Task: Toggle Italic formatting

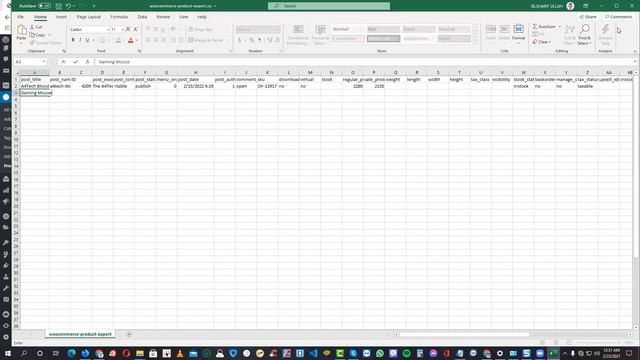Action: click(80, 40)
